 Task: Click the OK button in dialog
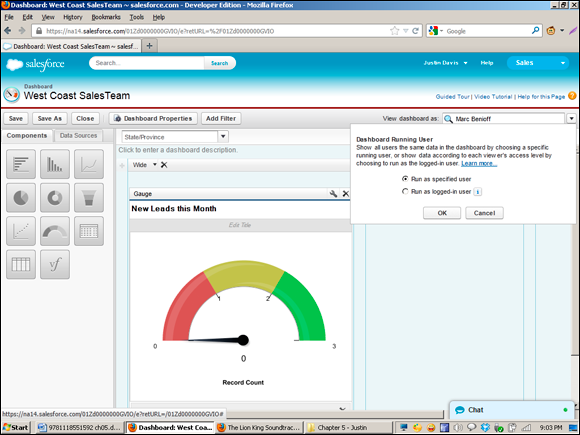coord(442,213)
